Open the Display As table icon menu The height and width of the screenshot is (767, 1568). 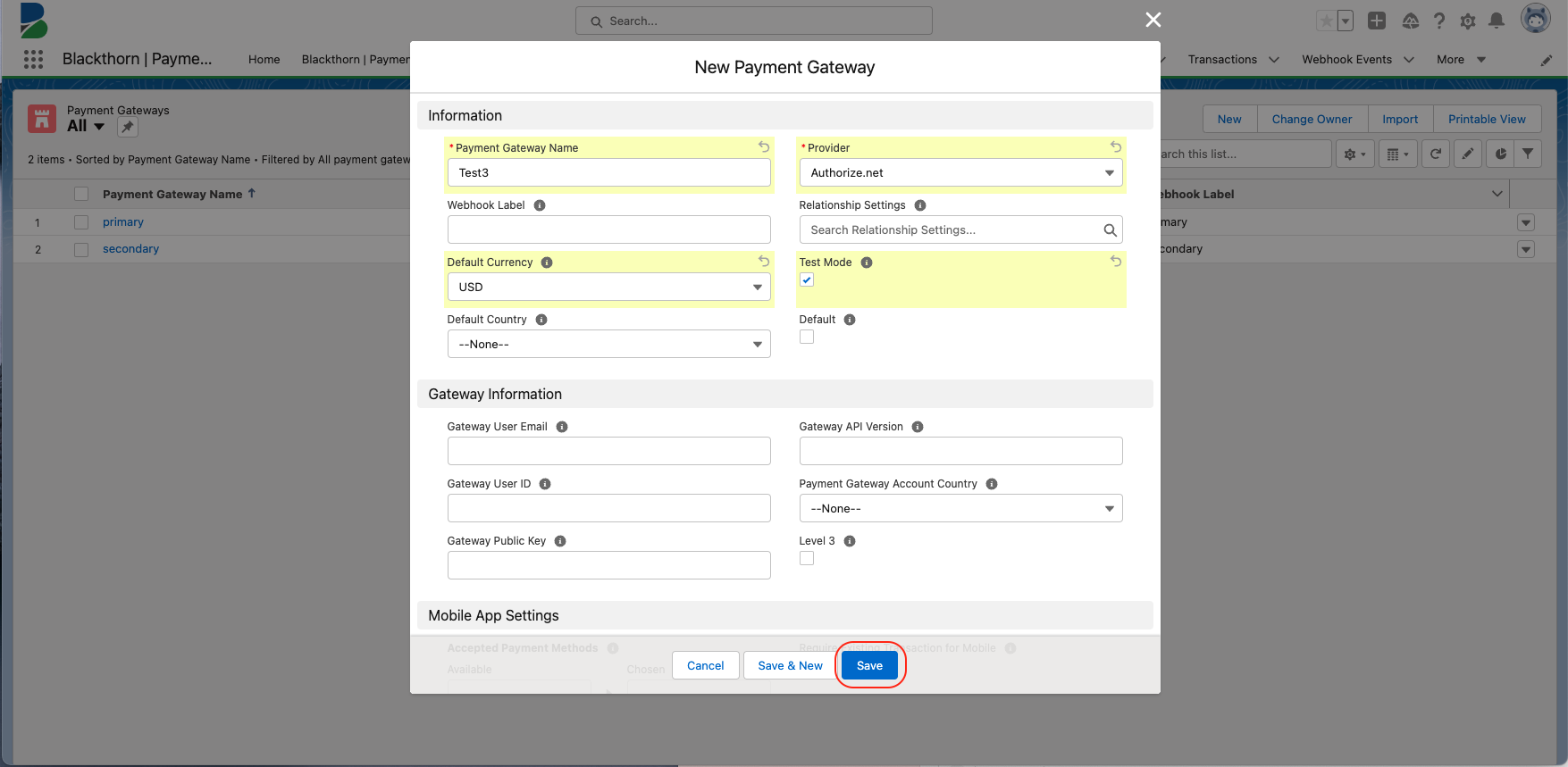1397,154
